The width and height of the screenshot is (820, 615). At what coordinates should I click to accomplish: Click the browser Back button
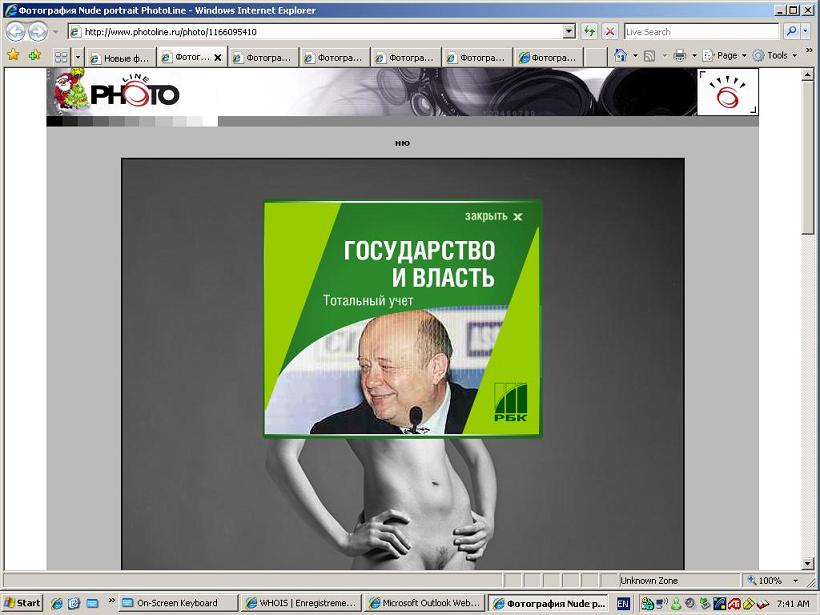(x=16, y=32)
